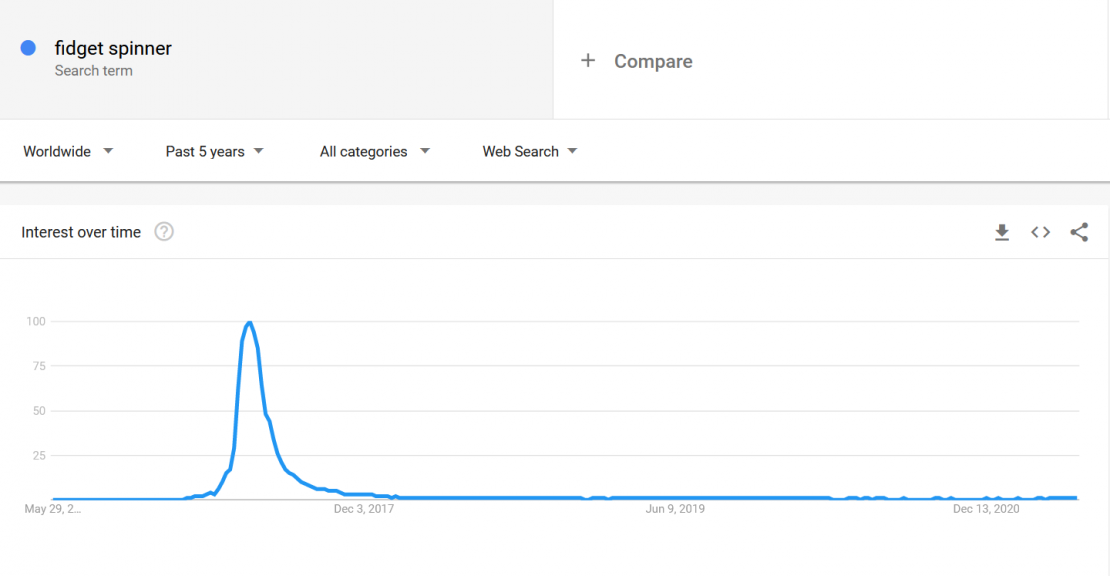The height and width of the screenshot is (576, 1110).
Task: Open the embed code icon
Action: 1040,232
